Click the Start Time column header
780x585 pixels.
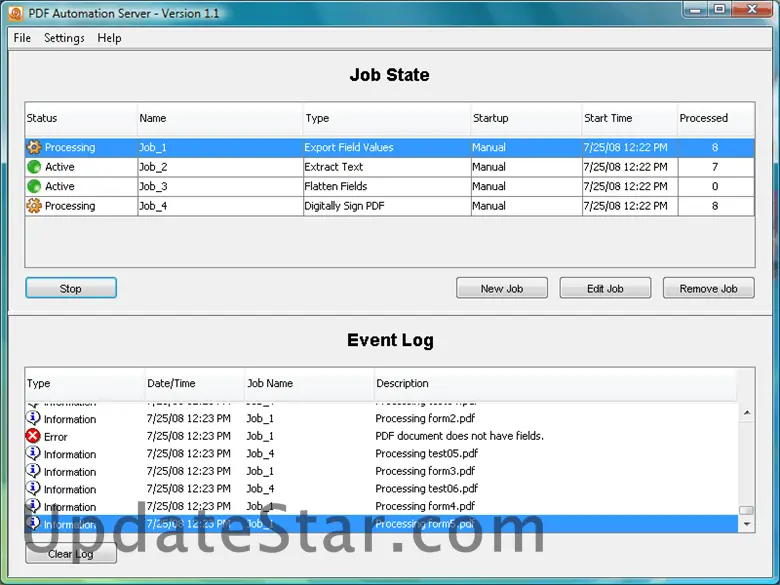click(x=630, y=118)
